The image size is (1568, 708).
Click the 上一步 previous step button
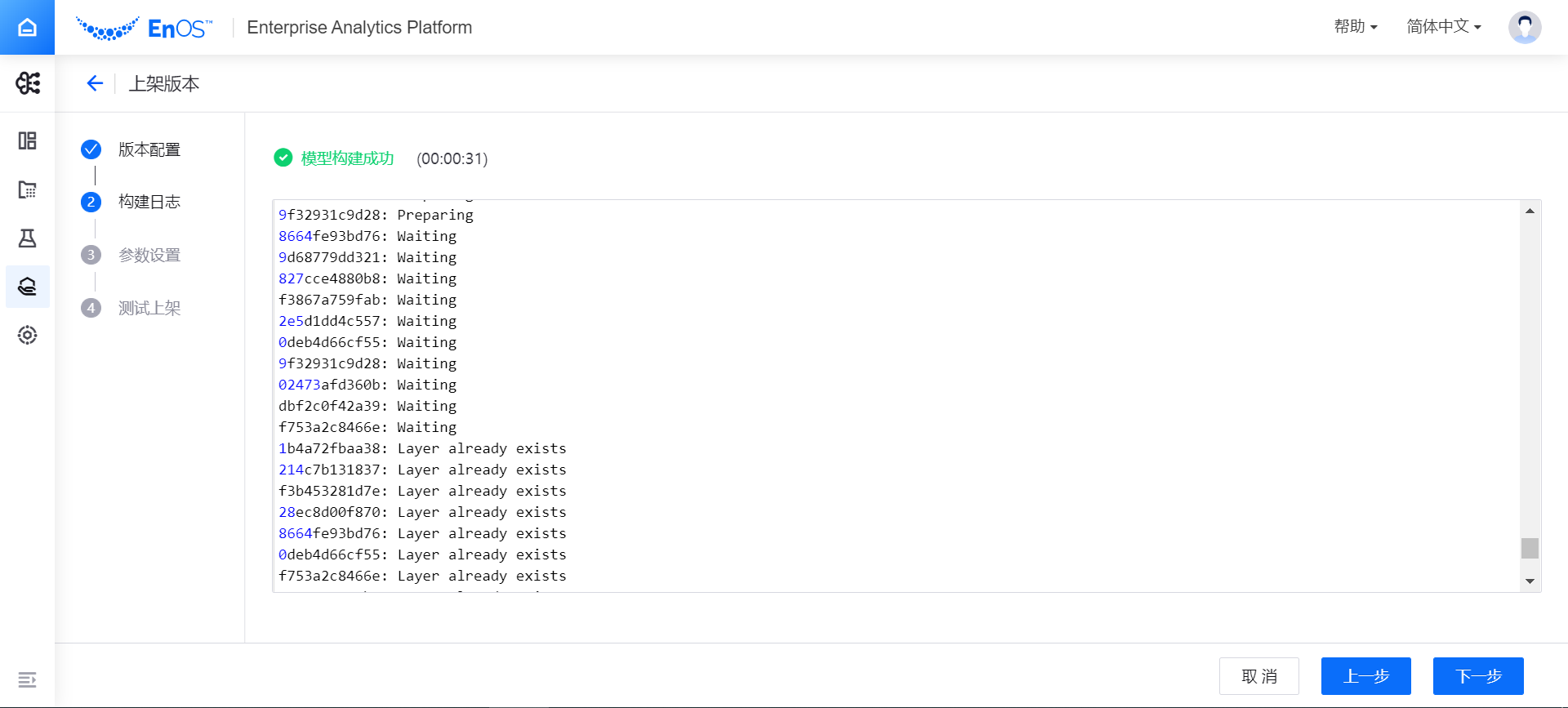(x=1366, y=676)
